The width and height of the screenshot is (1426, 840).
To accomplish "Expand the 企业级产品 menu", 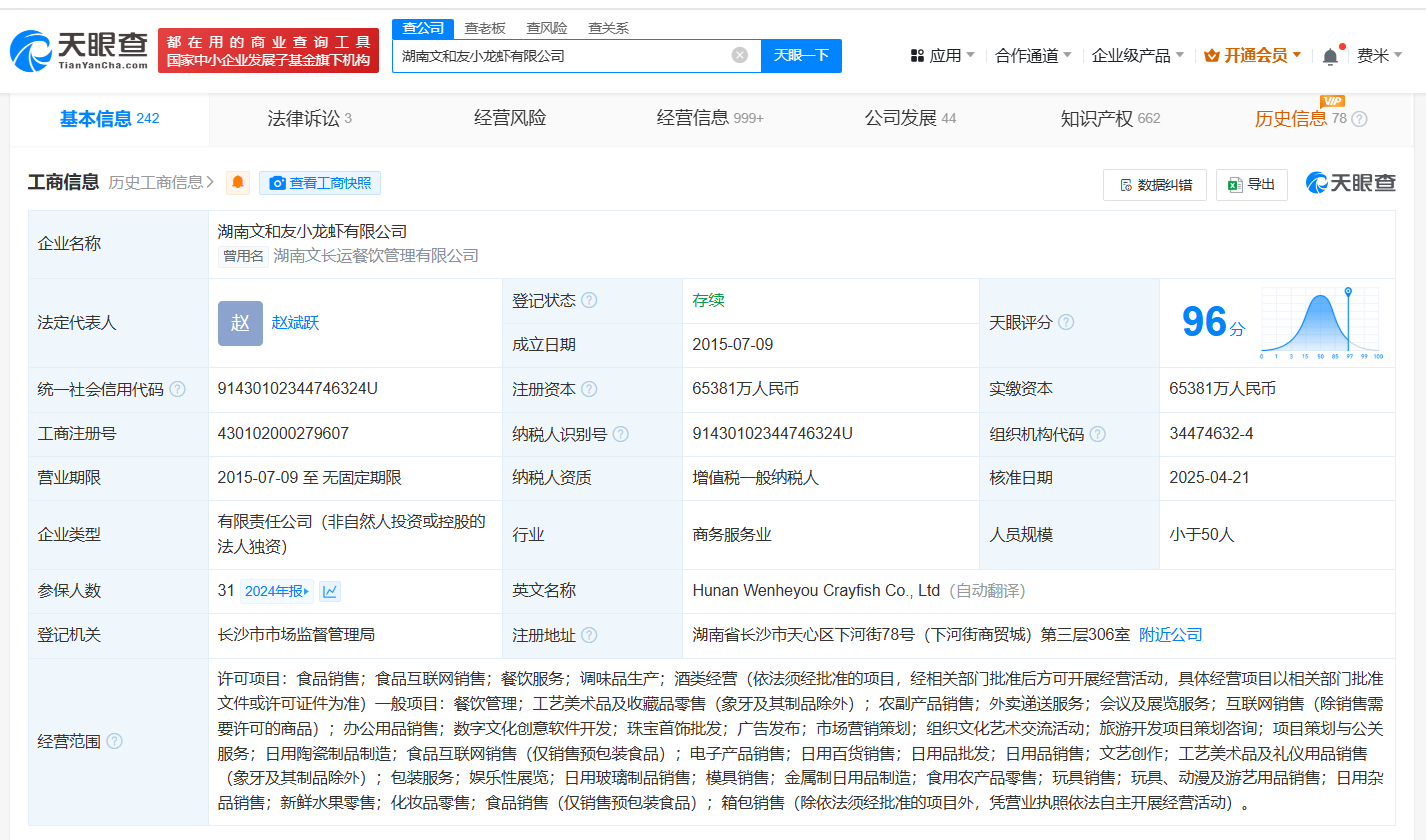I will (x=1137, y=56).
